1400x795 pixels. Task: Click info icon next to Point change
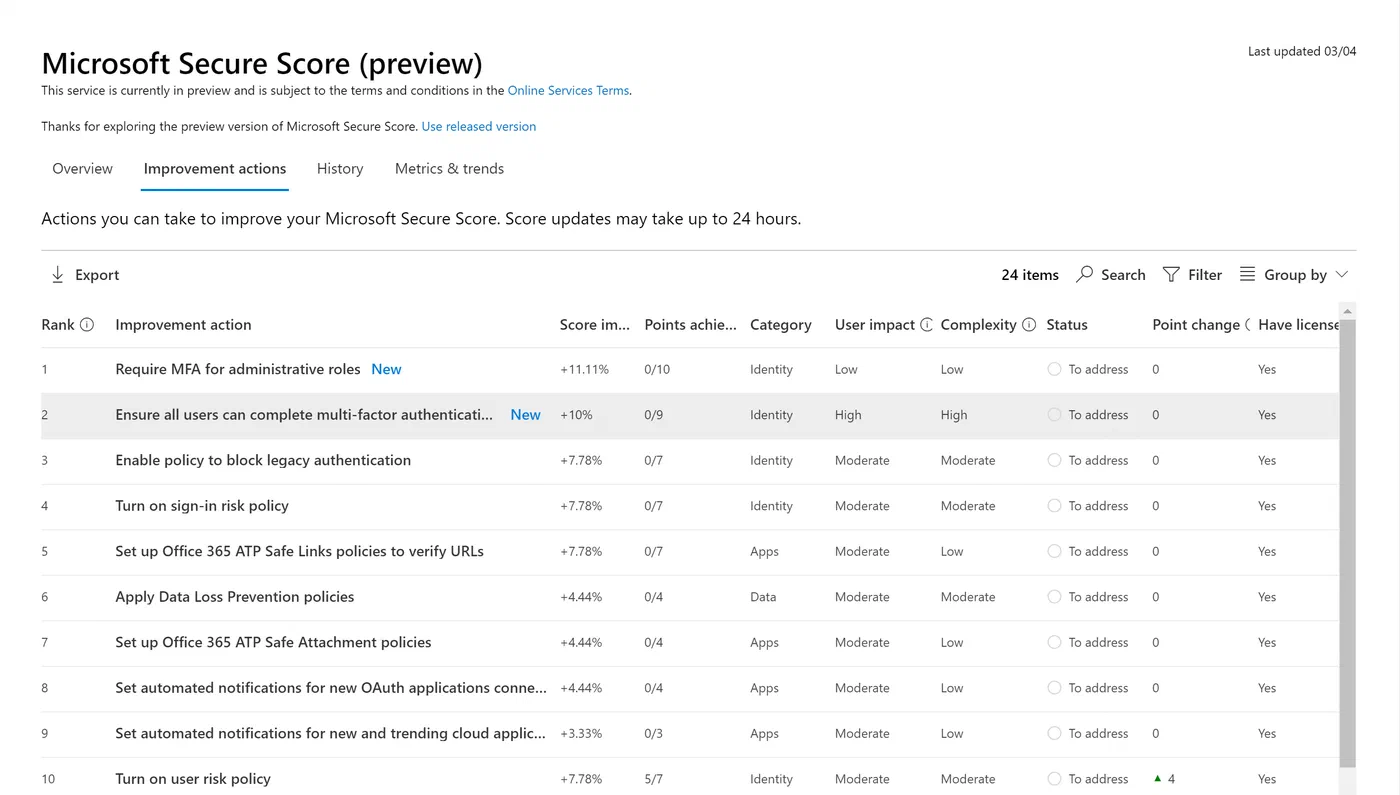click(1248, 324)
